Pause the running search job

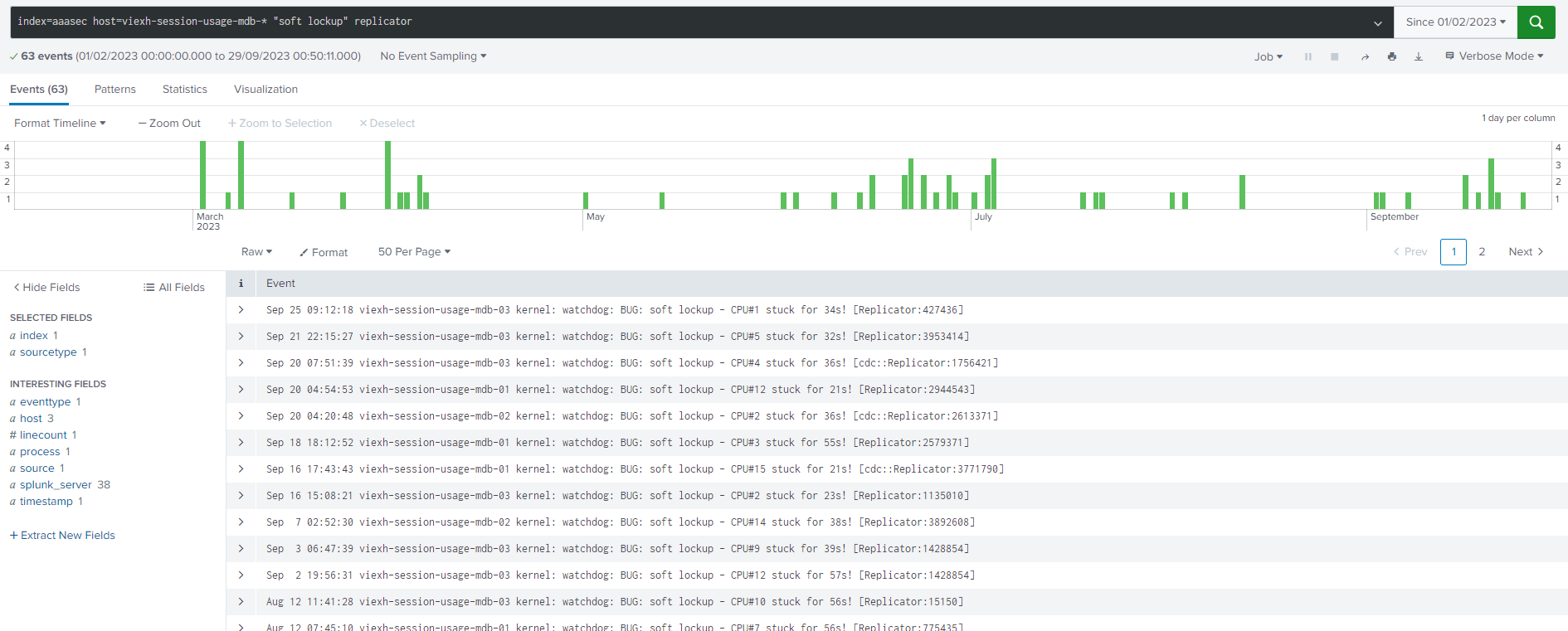coord(1307,56)
